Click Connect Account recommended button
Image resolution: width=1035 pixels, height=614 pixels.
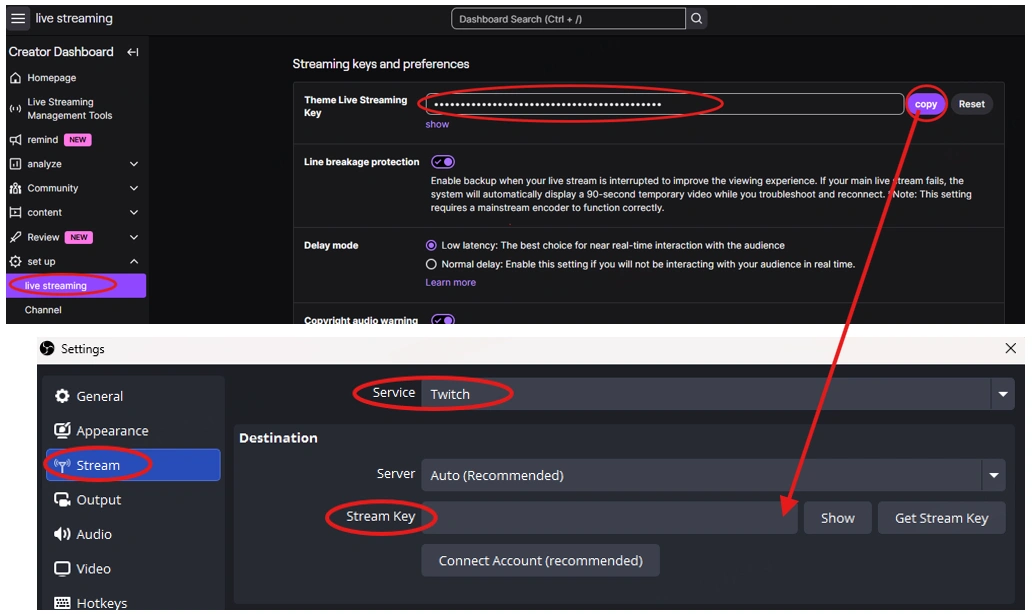[540, 560]
